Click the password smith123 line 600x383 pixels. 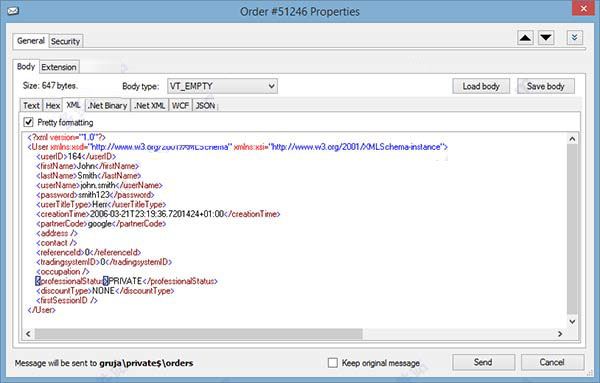tap(95, 195)
